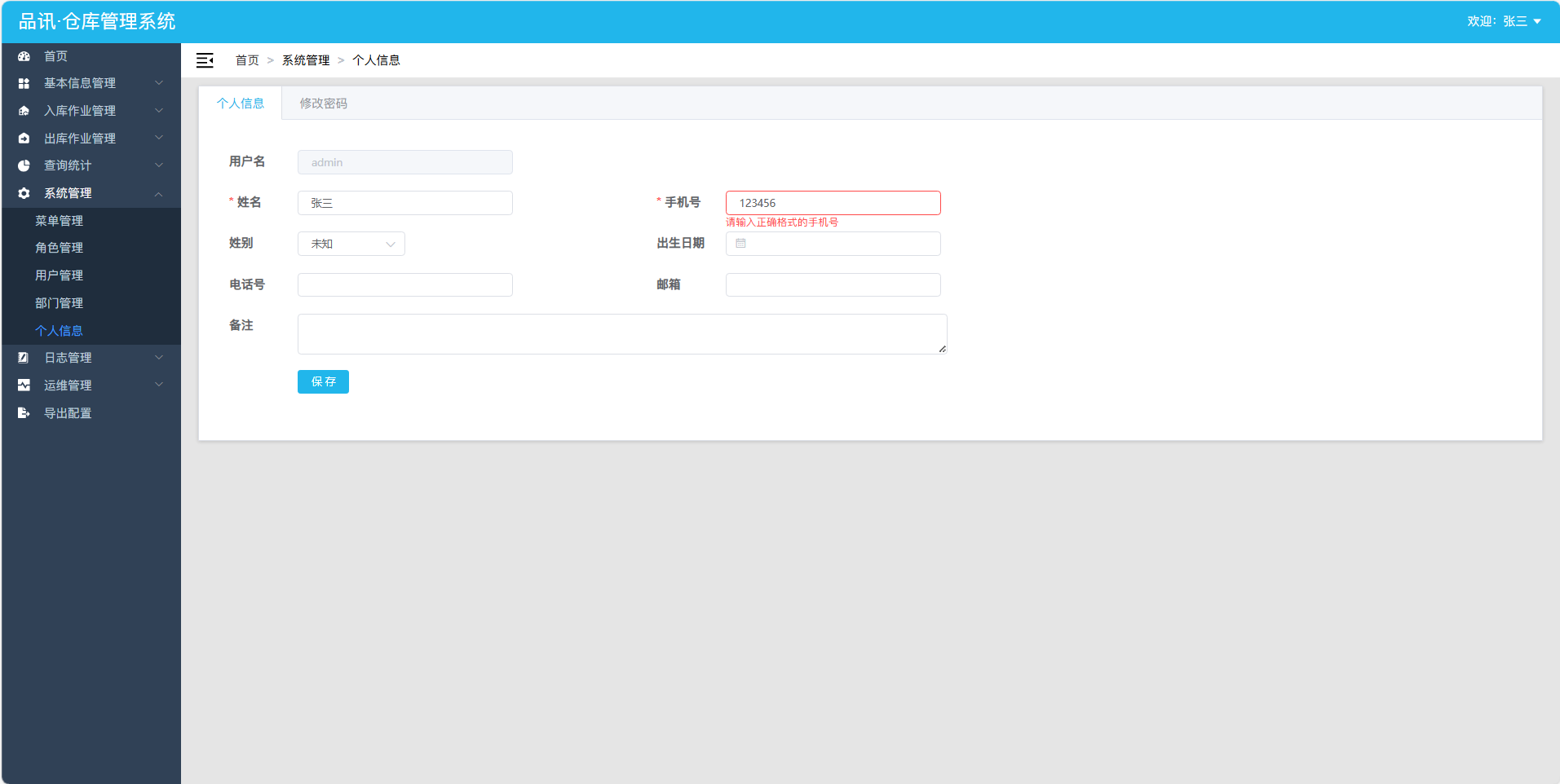Click the 系统管理 gear icon
This screenshot has width=1560, height=784.
click(24, 193)
